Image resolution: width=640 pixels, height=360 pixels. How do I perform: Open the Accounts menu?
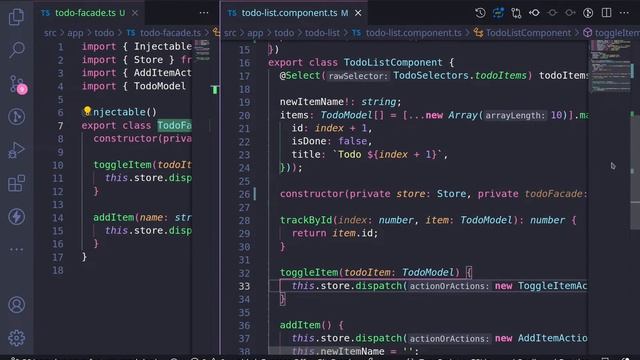point(16,305)
